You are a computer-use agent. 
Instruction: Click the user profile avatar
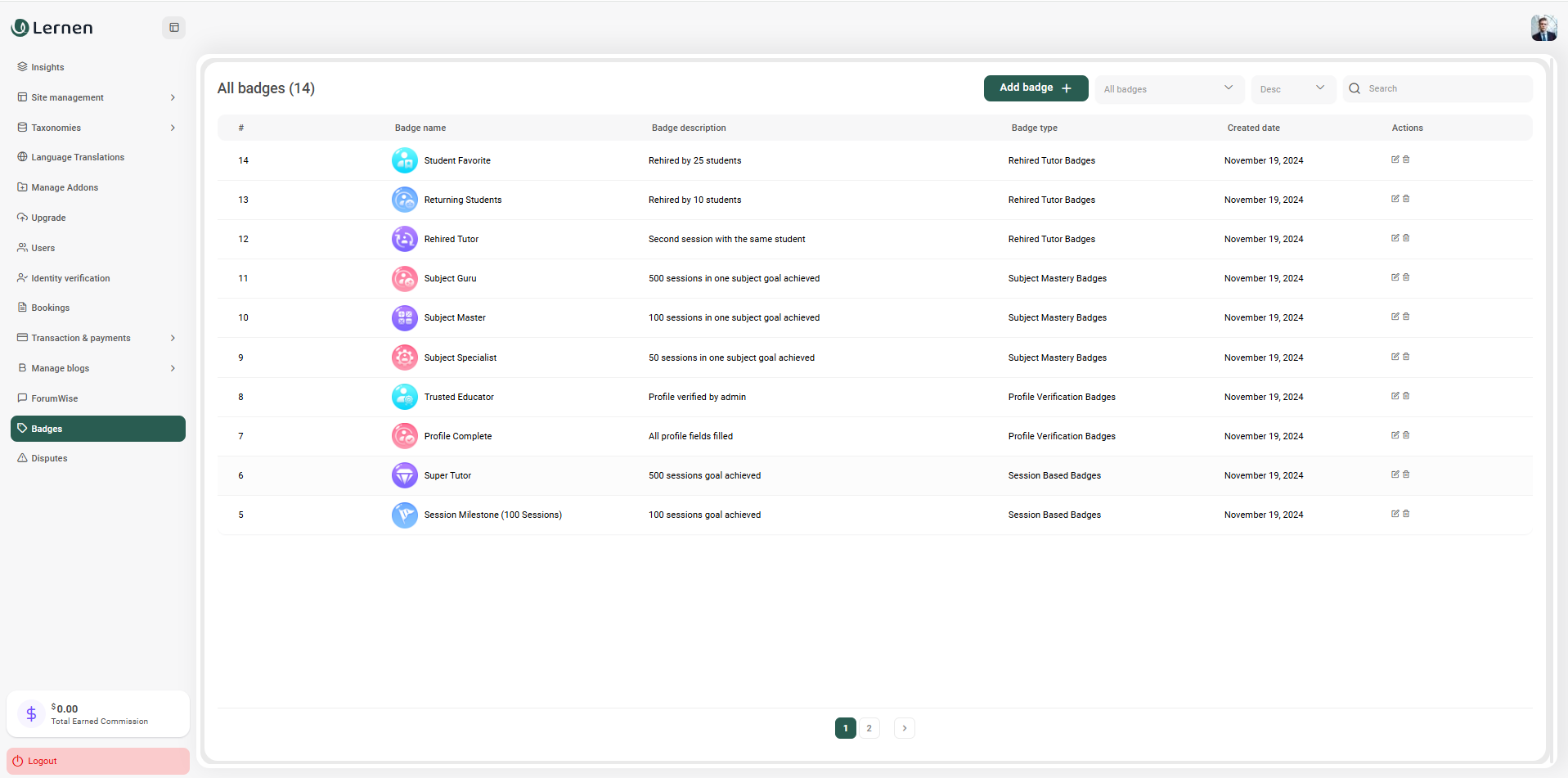1543,28
